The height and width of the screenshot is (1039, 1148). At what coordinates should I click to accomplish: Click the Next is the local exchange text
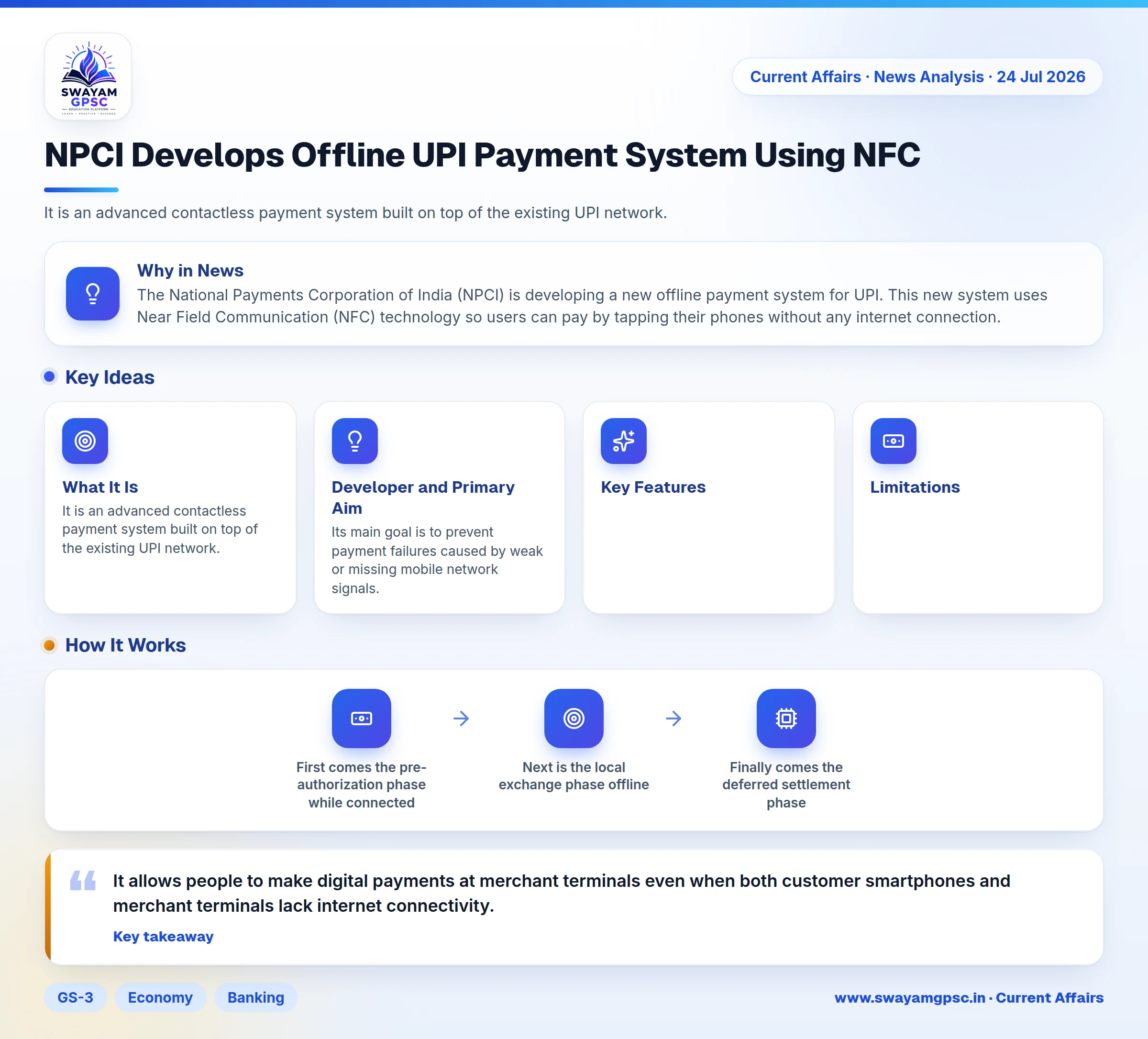pyautogui.click(x=574, y=776)
